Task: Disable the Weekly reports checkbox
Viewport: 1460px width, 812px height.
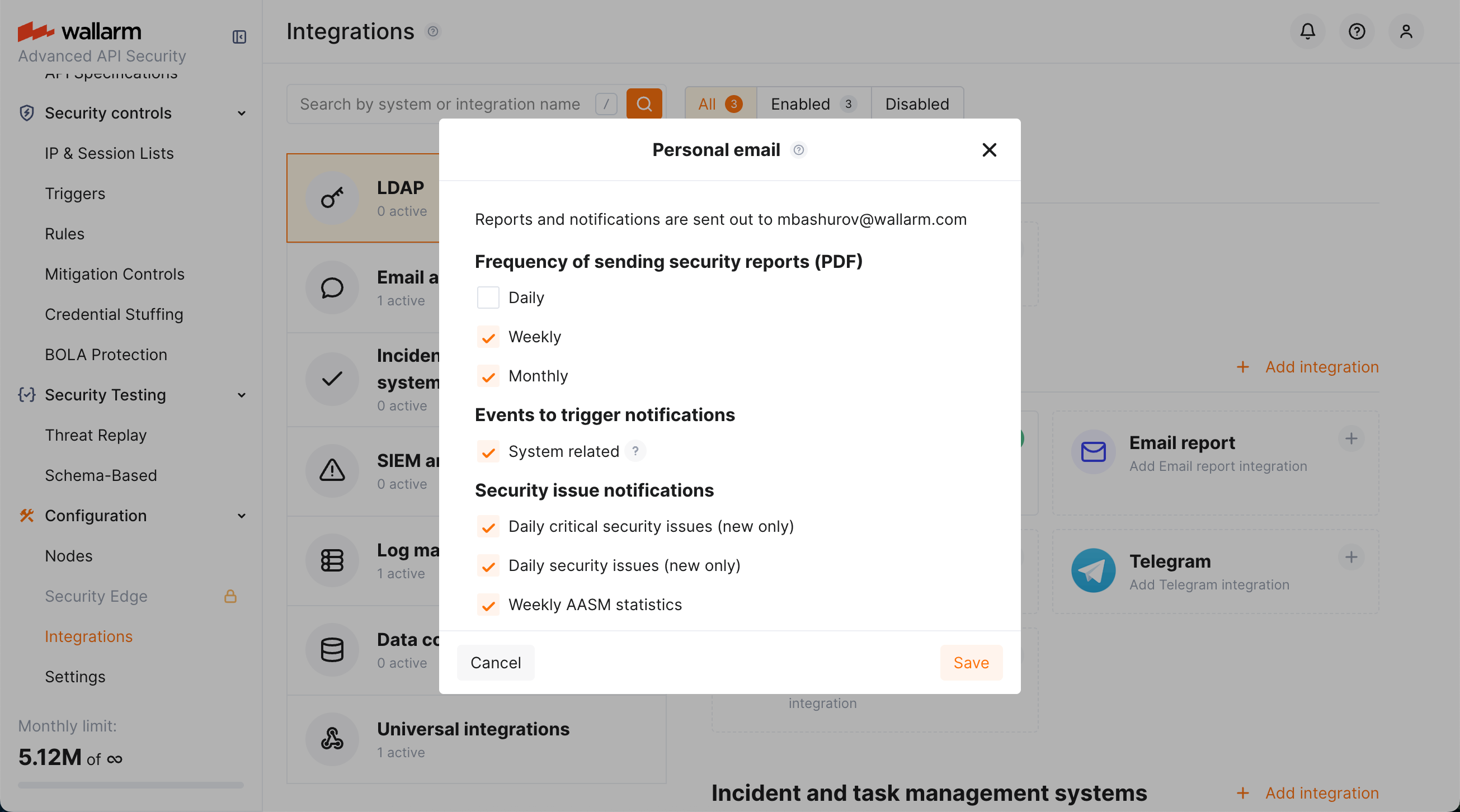Action: point(487,337)
